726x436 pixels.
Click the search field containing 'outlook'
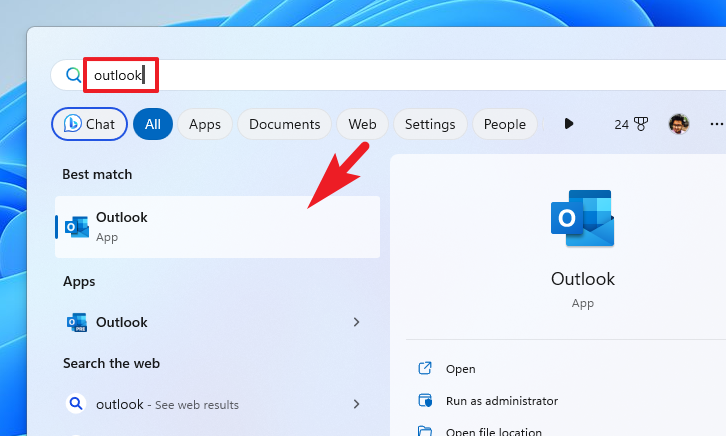[388, 75]
